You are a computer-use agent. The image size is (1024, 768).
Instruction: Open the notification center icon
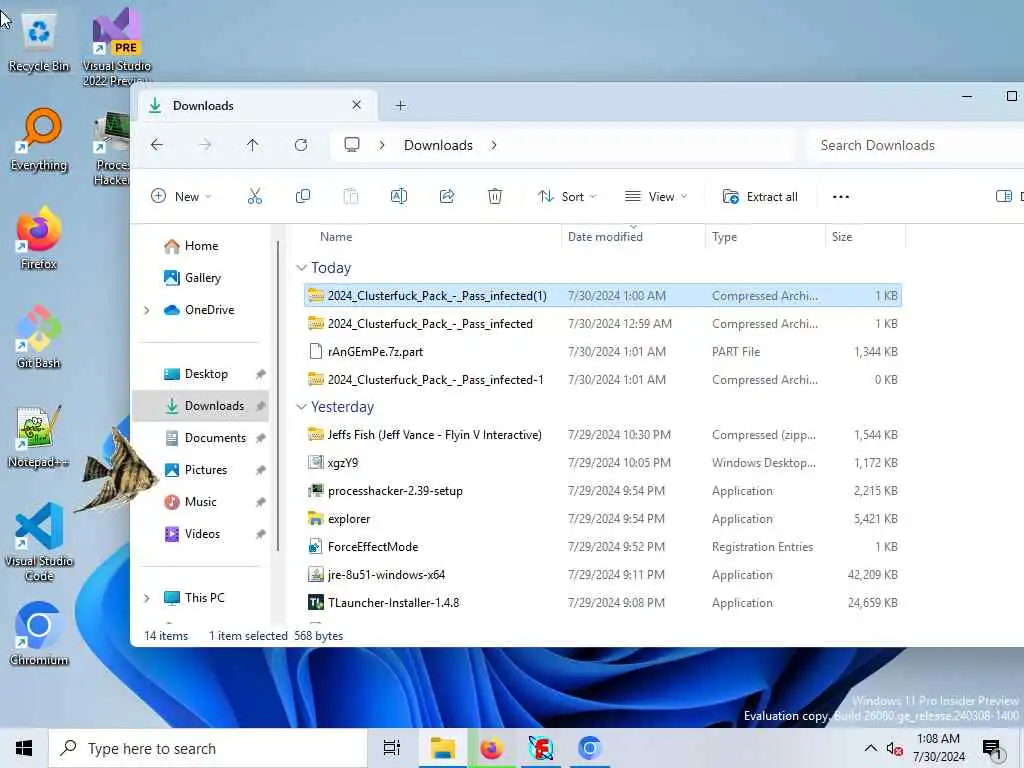click(992, 749)
